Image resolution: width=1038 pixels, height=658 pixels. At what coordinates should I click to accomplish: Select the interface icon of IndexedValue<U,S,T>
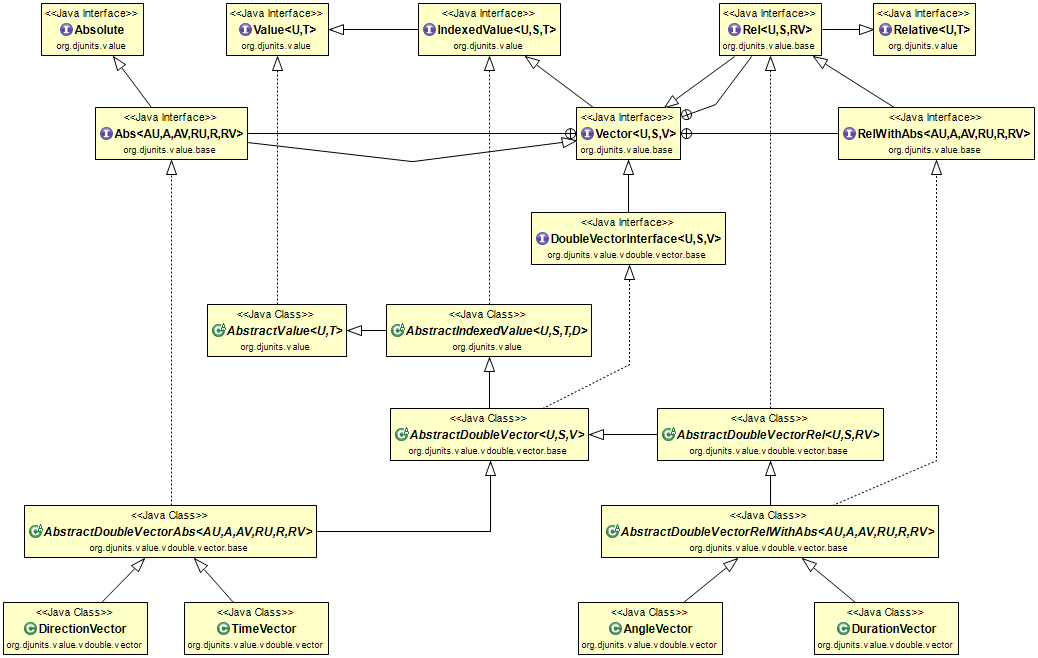(x=430, y=30)
